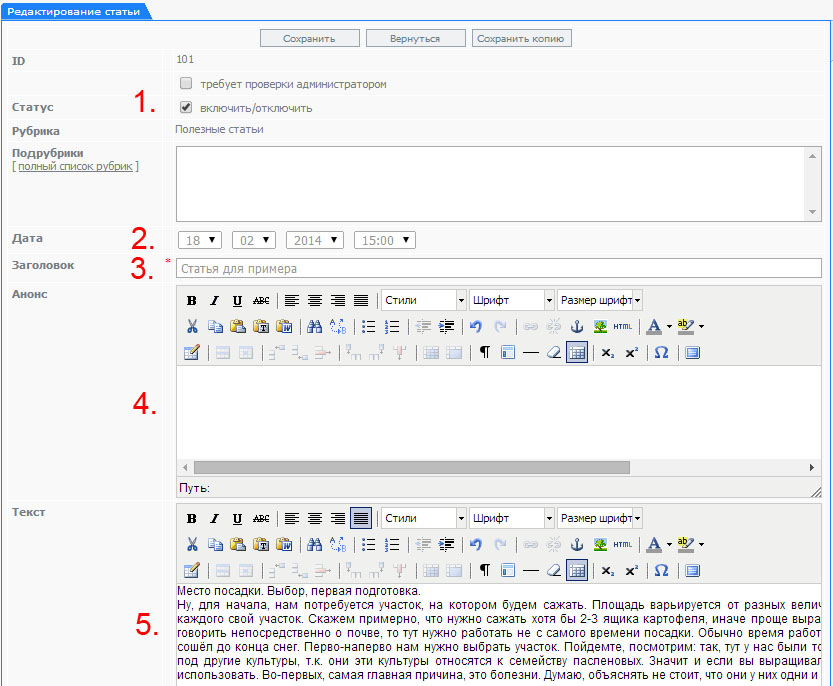
Task: Open 'полный список рубрик' link
Action: (75, 166)
